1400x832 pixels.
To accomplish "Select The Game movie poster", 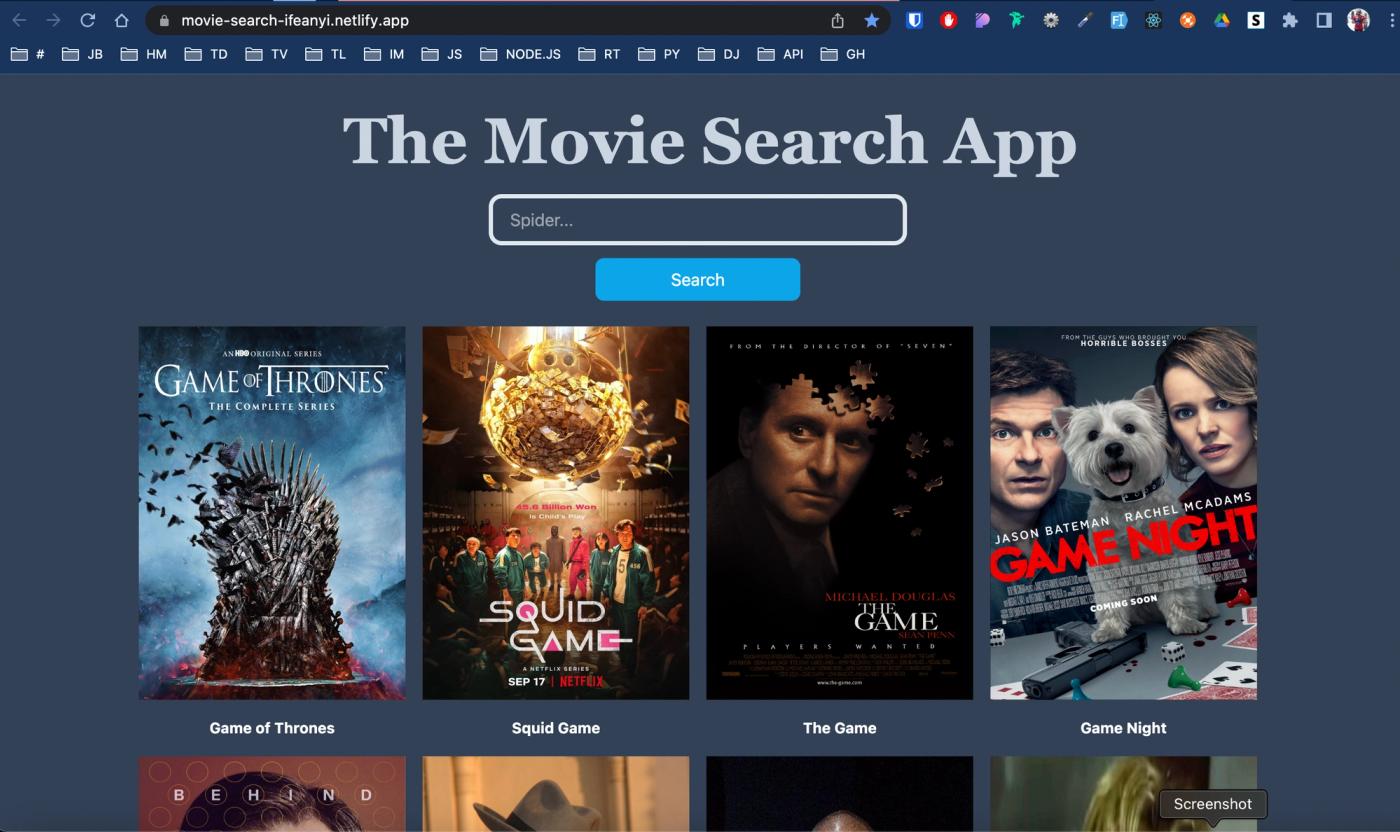I will tap(840, 513).
